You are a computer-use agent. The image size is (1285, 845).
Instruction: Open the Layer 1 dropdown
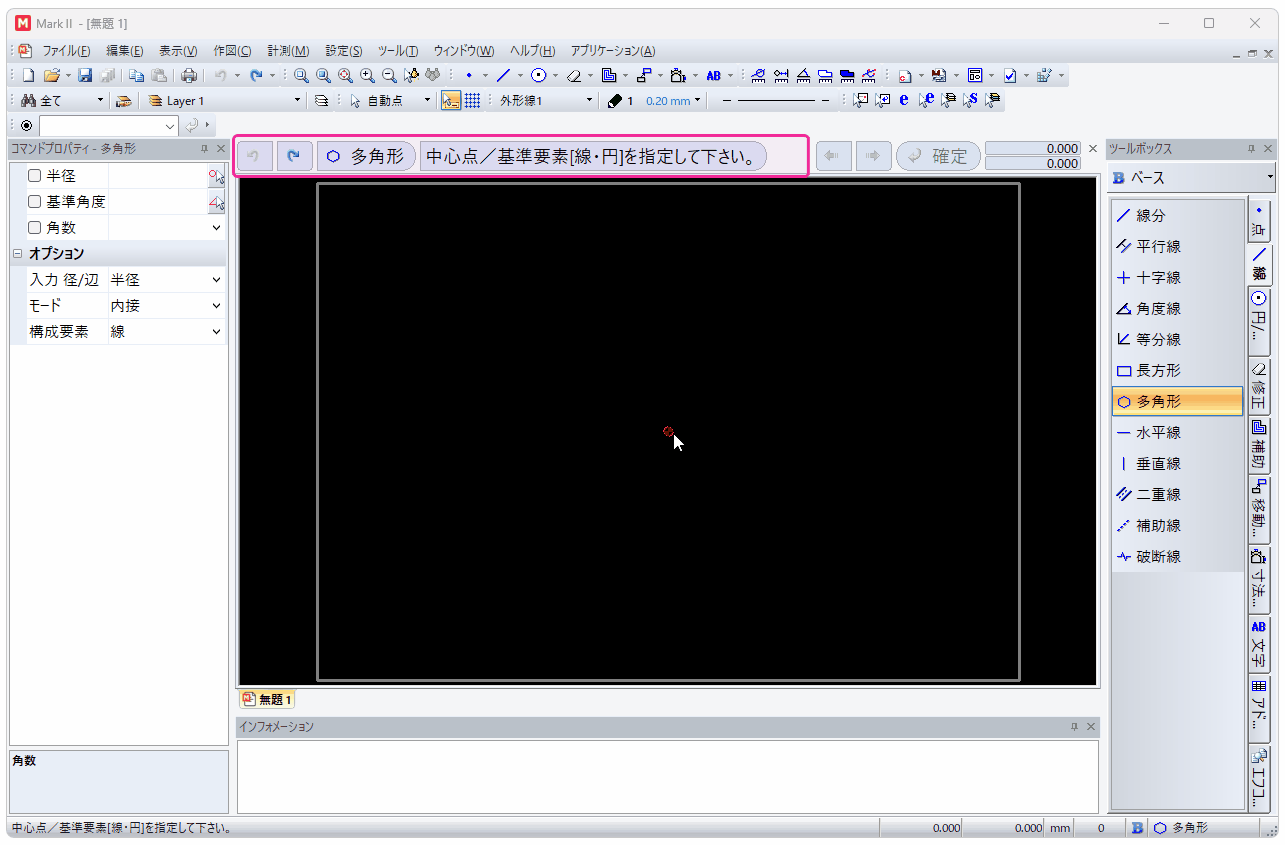pos(296,101)
